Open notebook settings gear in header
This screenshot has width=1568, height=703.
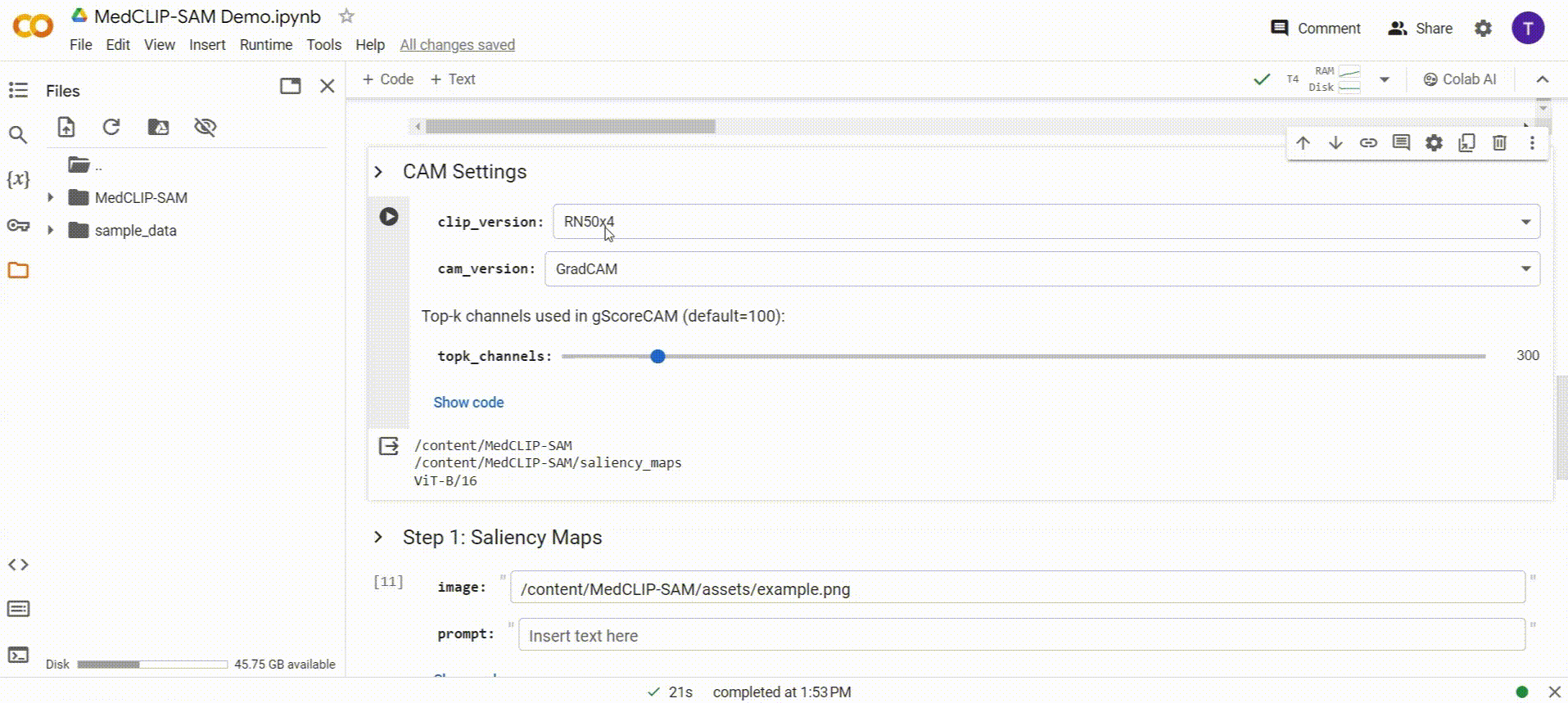coord(1483,29)
